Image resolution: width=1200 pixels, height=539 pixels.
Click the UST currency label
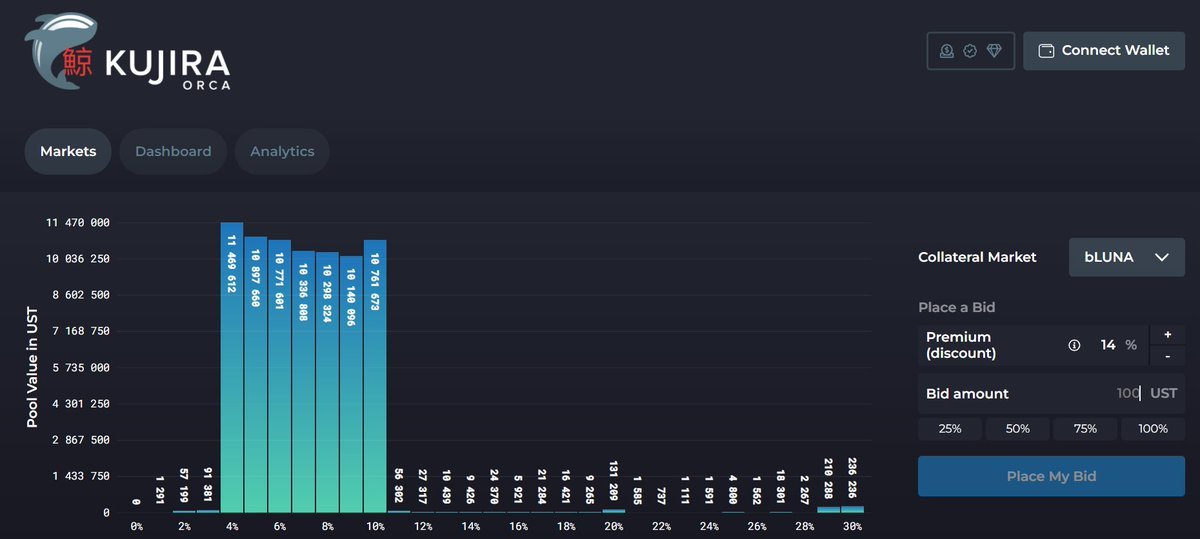[1163, 393]
